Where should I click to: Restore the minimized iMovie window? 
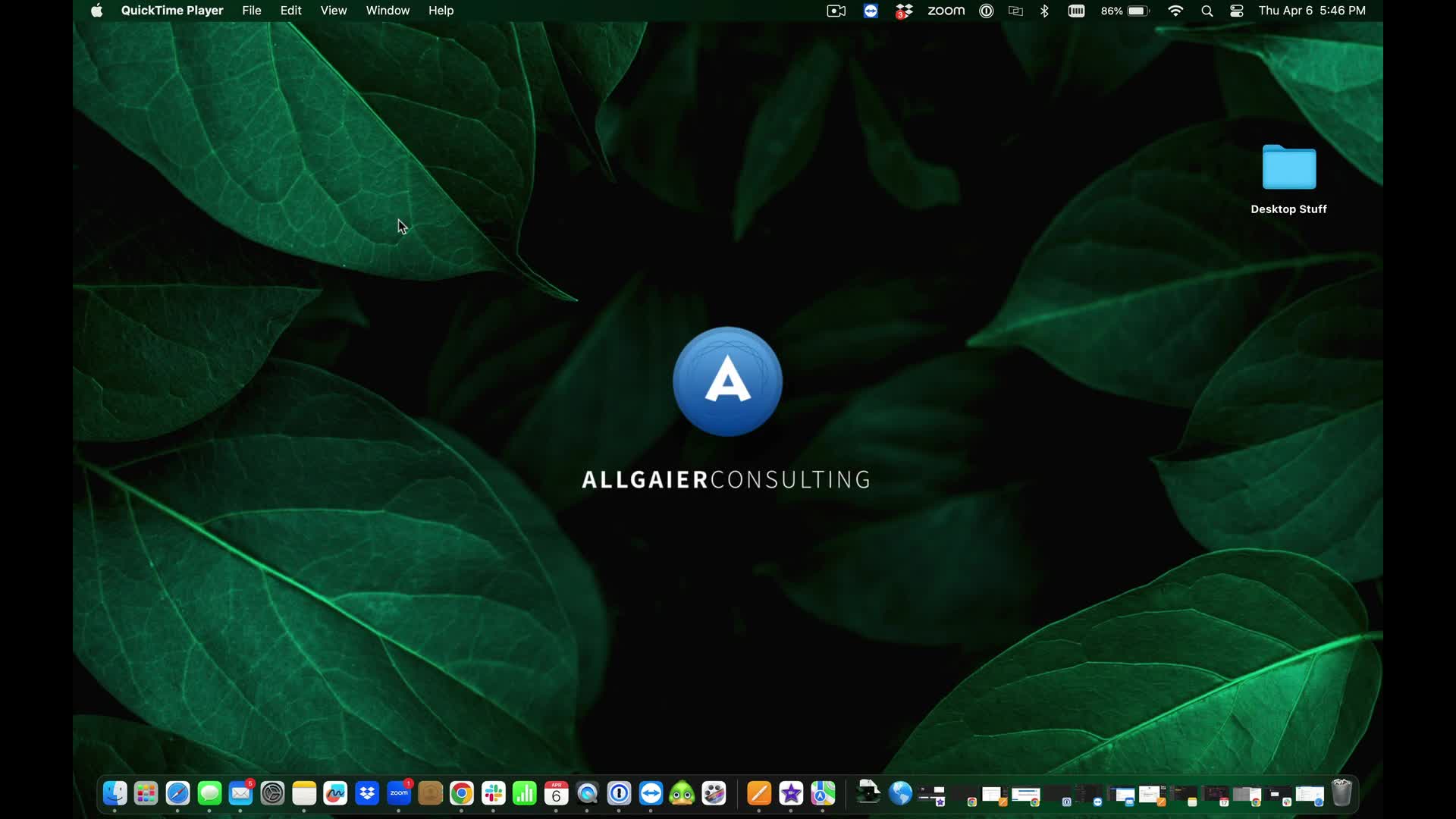(932, 795)
